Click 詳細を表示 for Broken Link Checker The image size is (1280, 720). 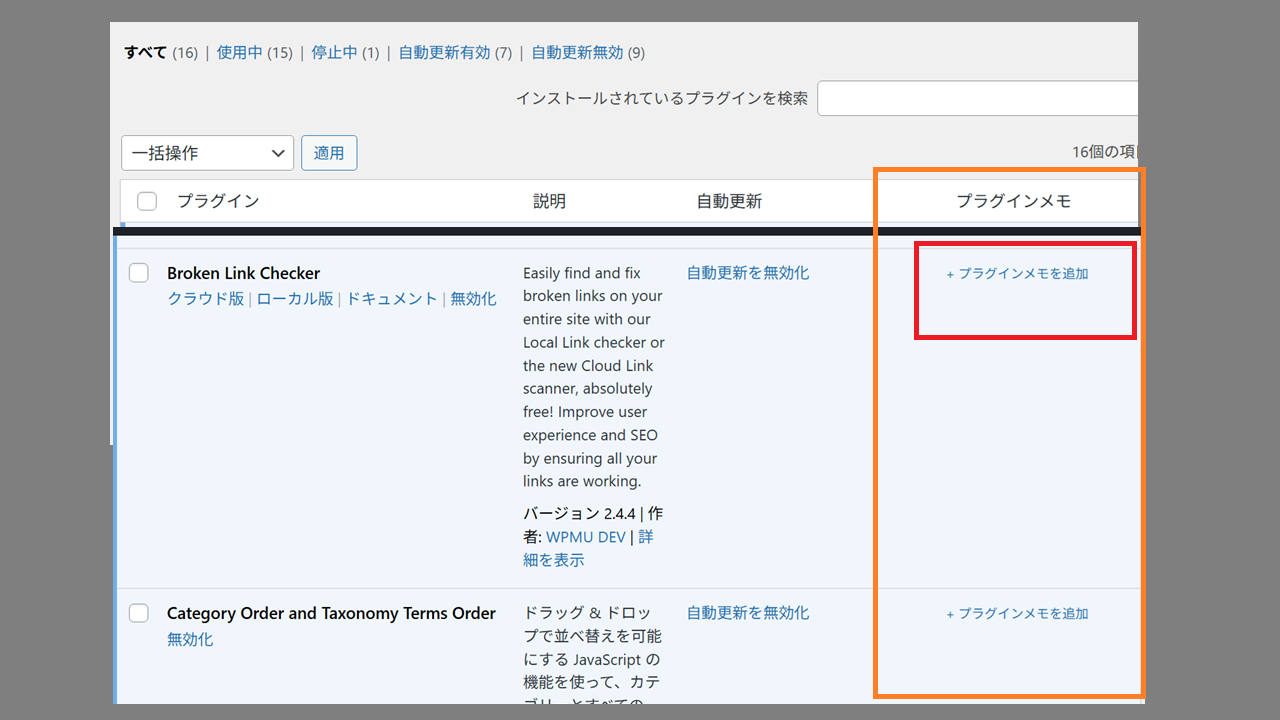point(588,548)
